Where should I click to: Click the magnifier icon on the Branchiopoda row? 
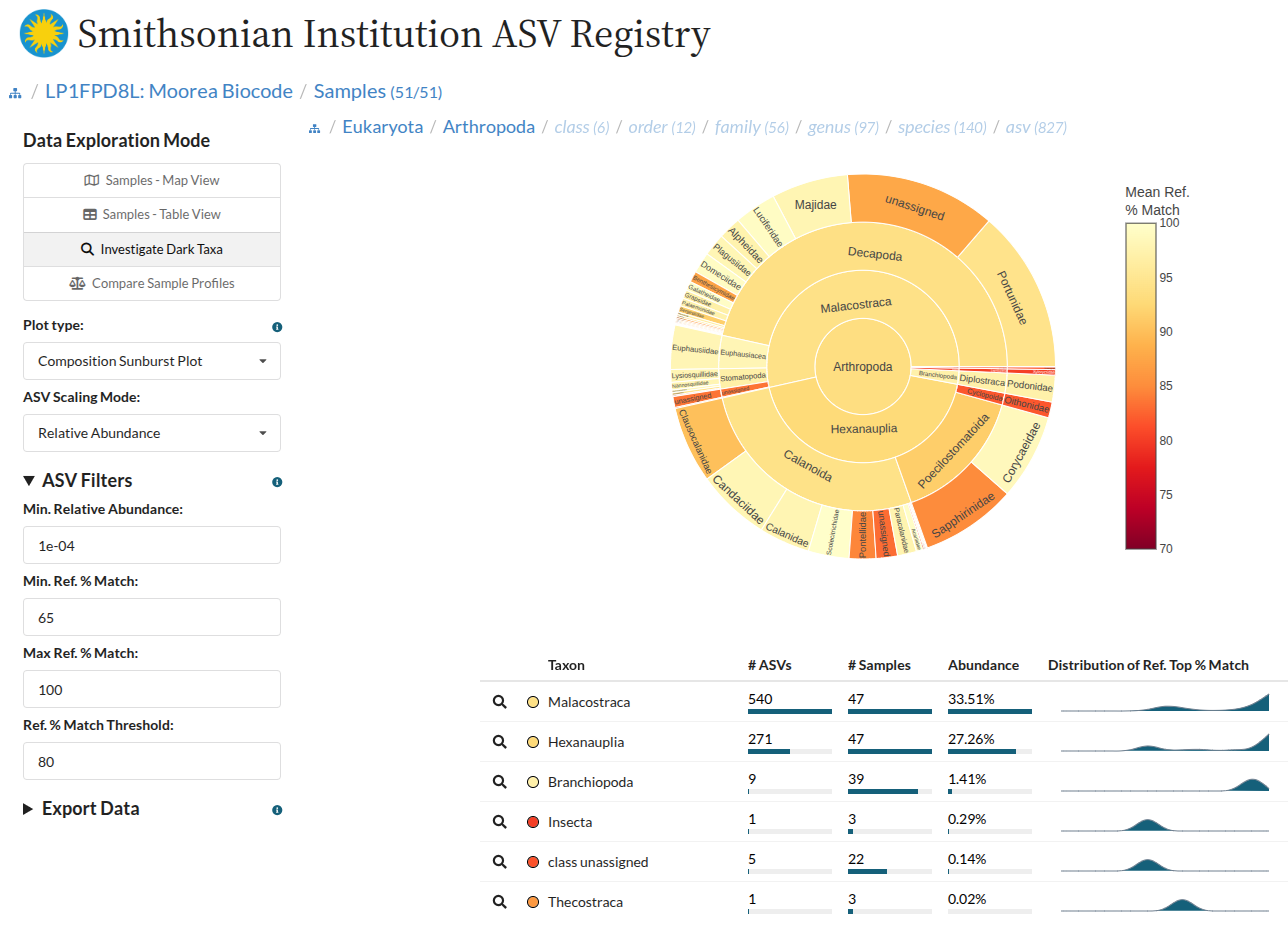[500, 782]
